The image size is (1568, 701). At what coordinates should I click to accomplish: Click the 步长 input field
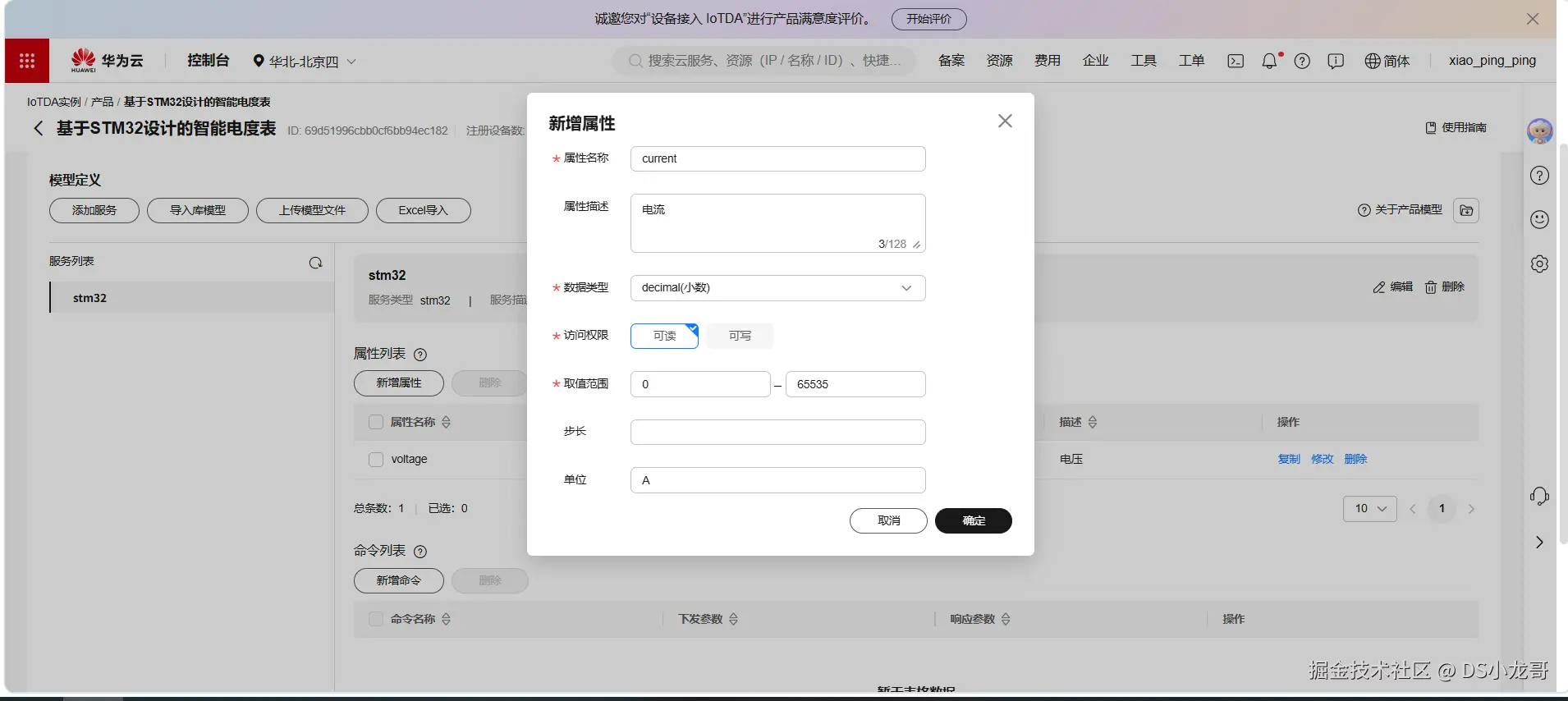[x=777, y=433]
